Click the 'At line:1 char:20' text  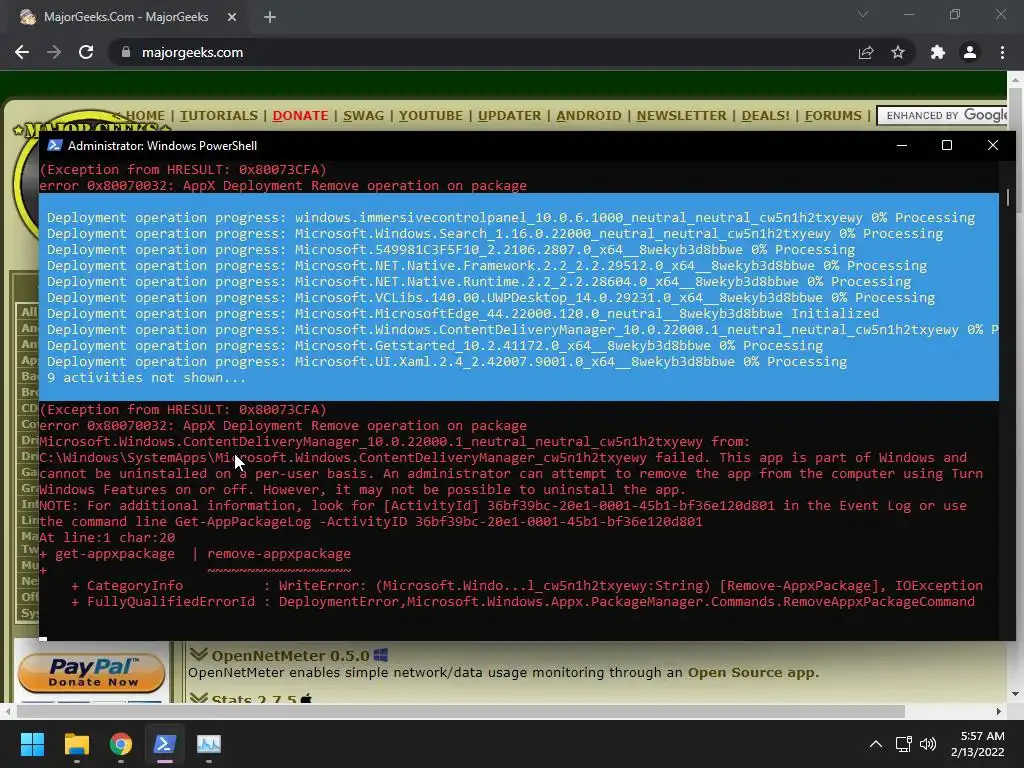107,537
